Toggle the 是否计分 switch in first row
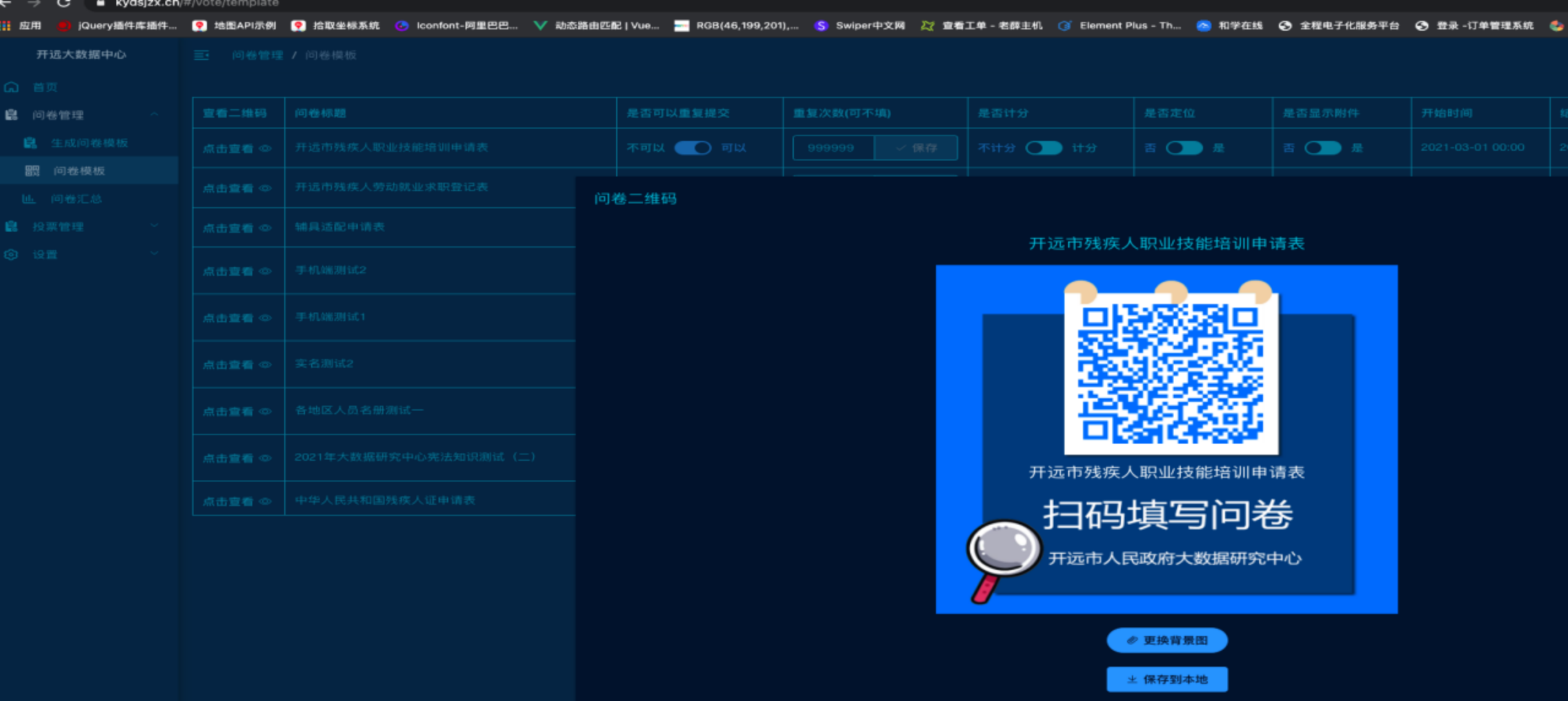Screen dimensions: 1568x701 (x=1044, y=148)
